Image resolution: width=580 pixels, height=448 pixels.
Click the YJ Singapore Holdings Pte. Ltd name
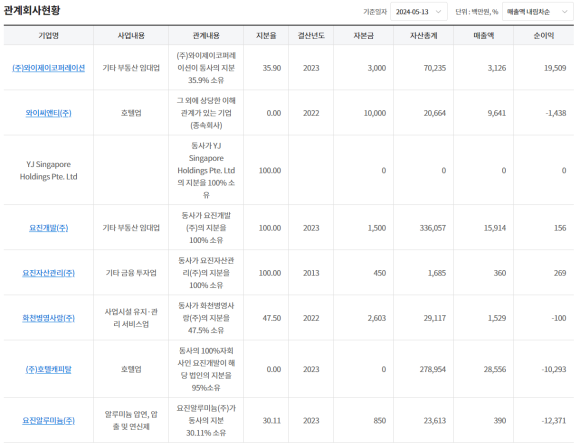(48, 171)
